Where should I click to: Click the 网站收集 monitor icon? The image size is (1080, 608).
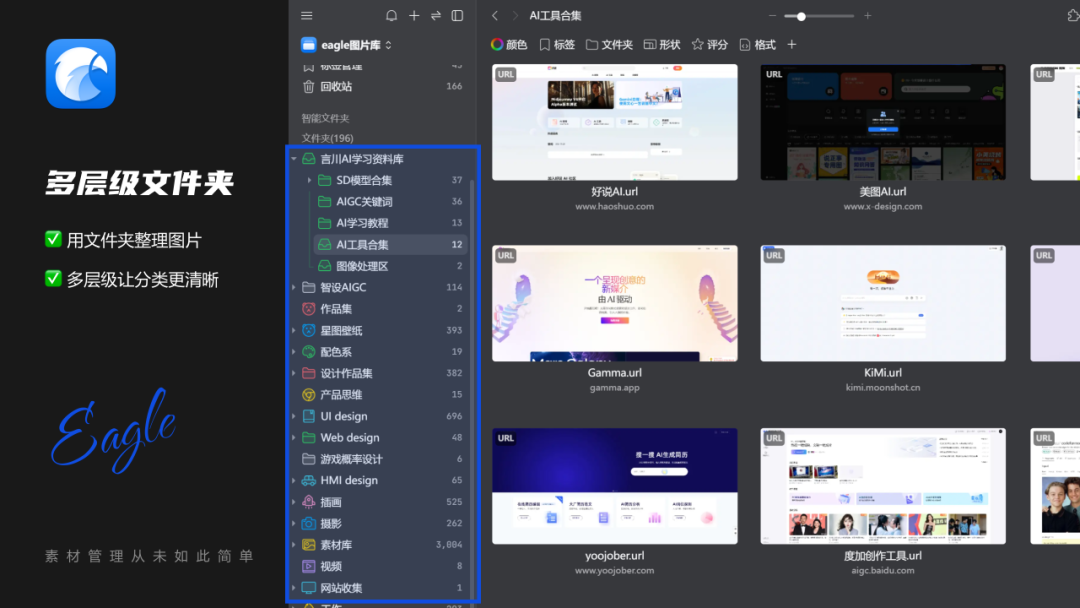click(x=309, y=588)
